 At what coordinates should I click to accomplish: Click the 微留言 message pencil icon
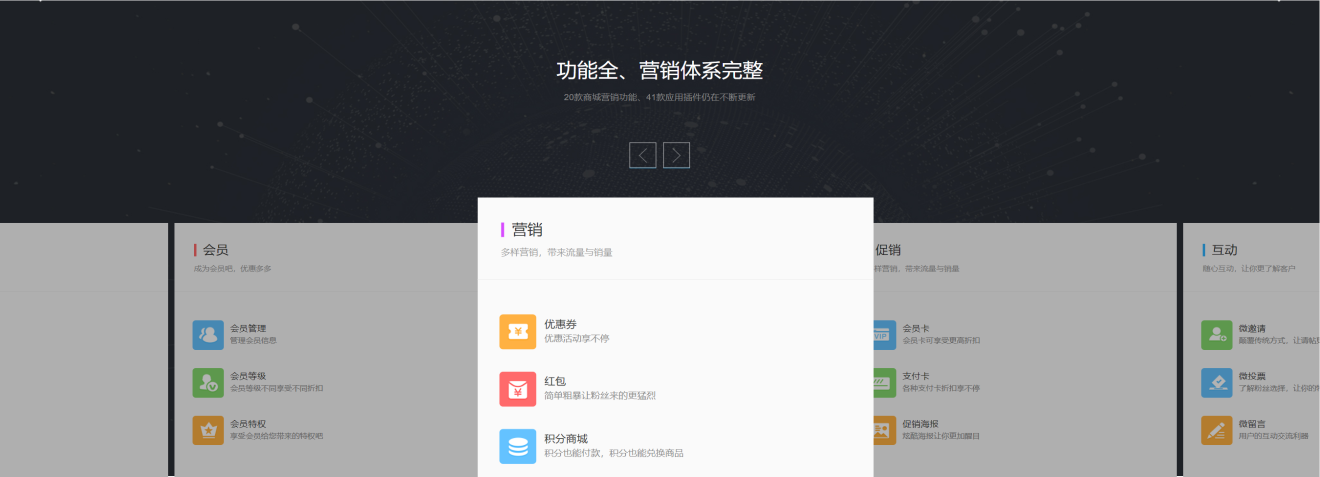tap(1217, 431)
